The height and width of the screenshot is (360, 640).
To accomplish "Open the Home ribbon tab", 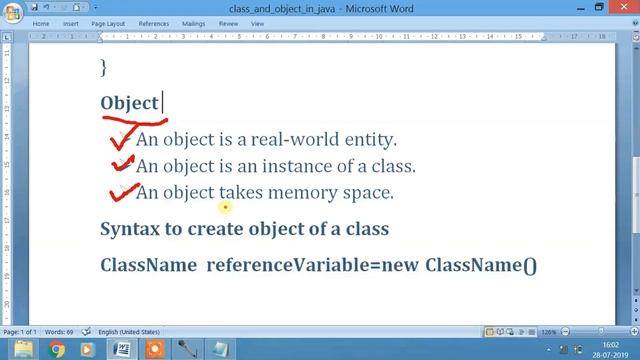I will (41, 24).
